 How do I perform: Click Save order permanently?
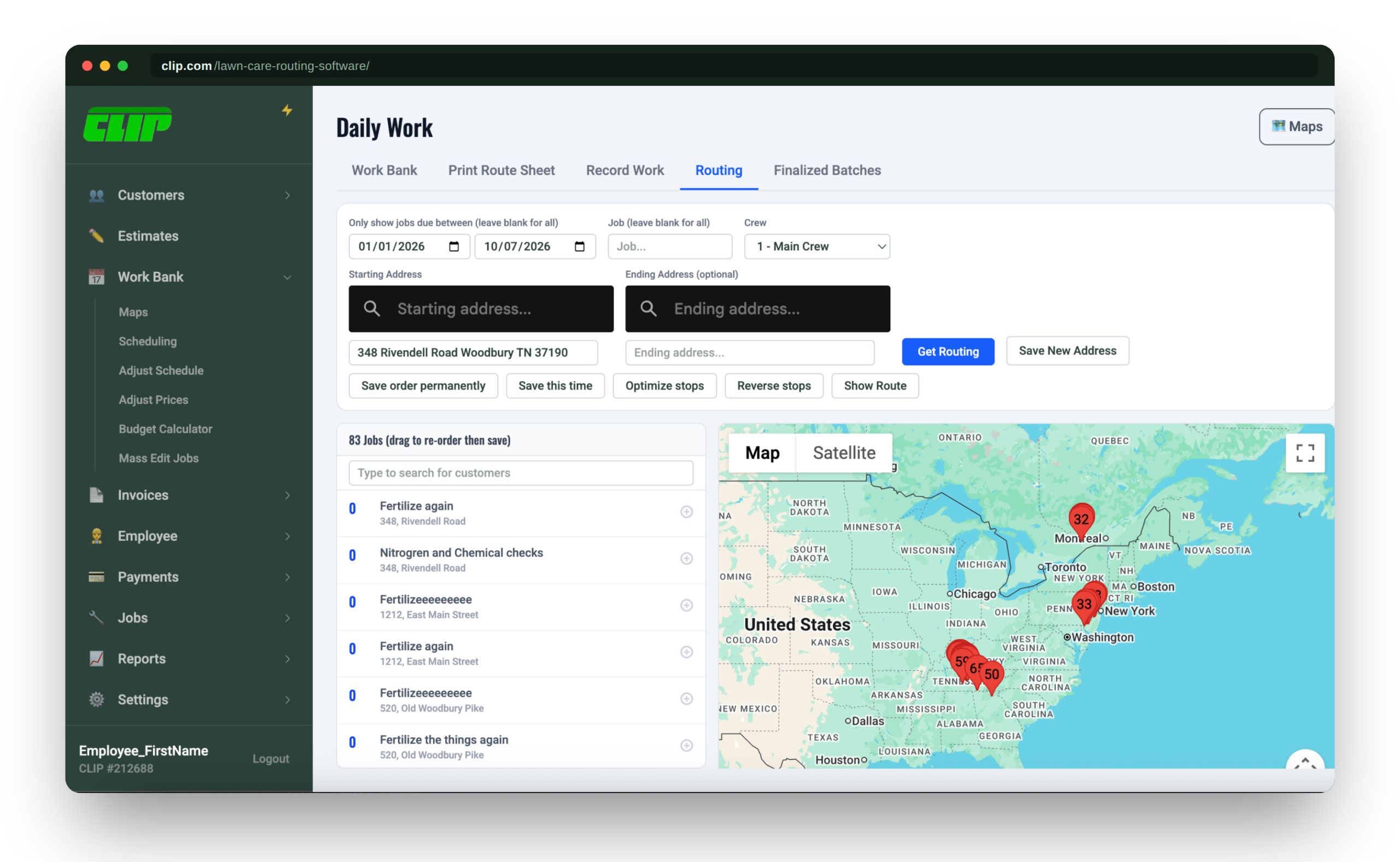(423, 386)
